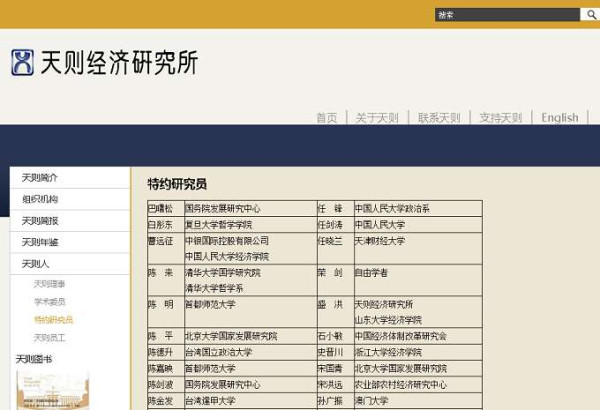This screenshot has width=600, height=410.
Task: Click the name 陈剑波 in the table
Action: 160,384
